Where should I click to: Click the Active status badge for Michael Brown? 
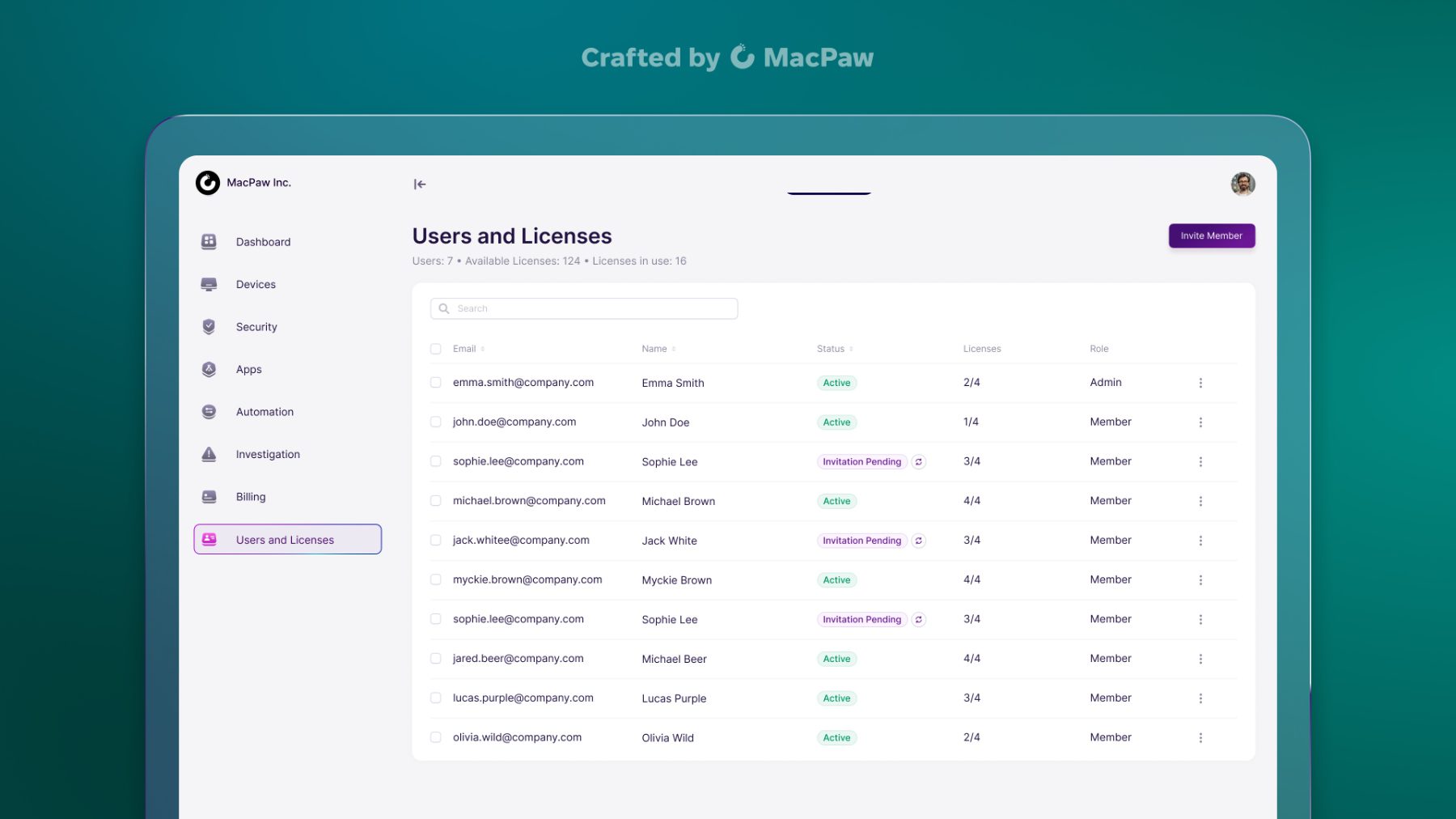836,502
